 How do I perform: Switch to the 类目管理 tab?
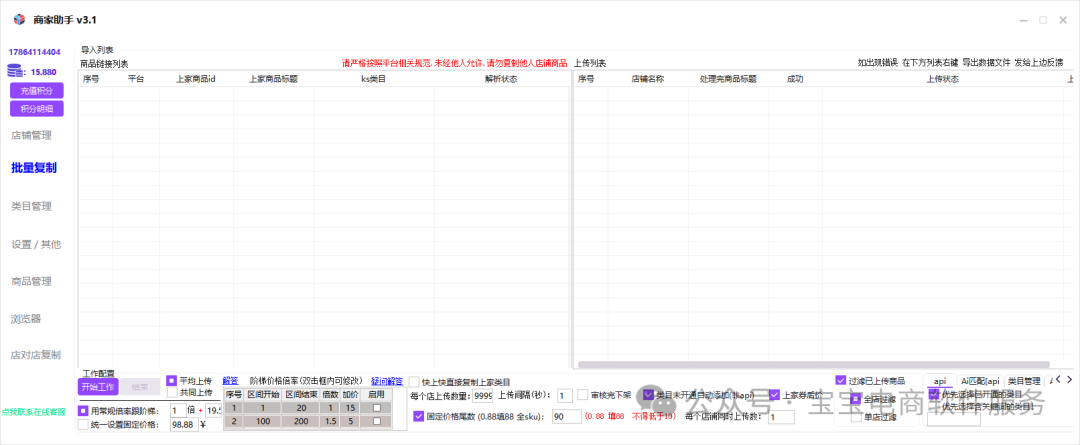coord(1024,381)
